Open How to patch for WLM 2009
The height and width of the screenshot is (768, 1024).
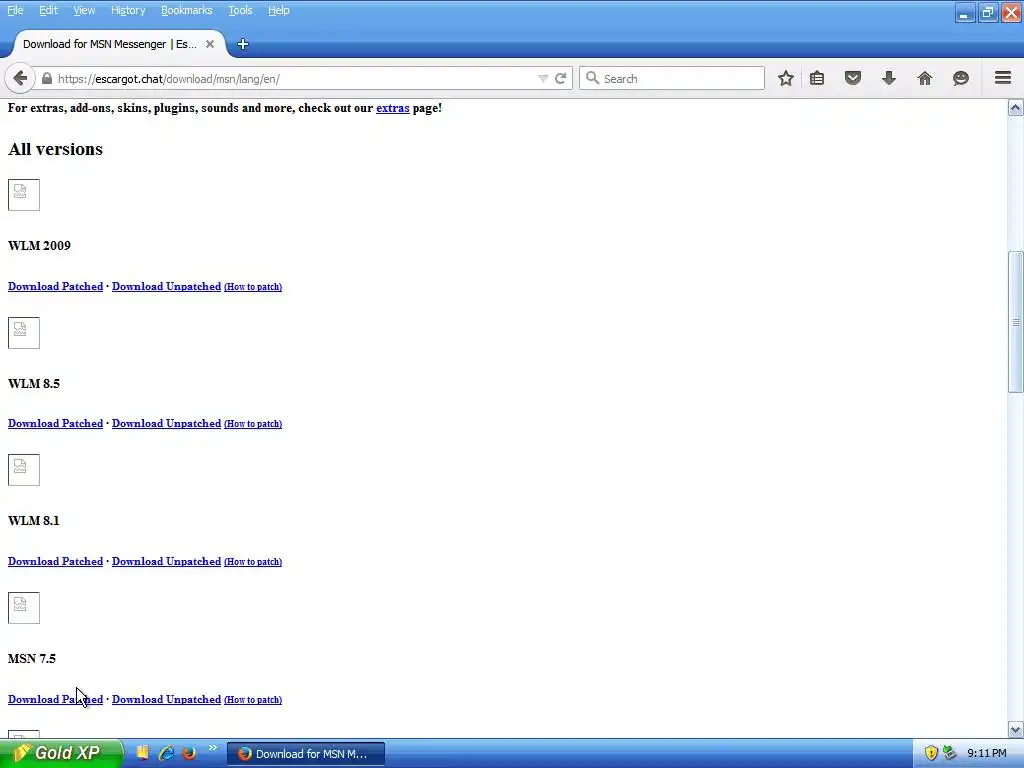(253, 287)
